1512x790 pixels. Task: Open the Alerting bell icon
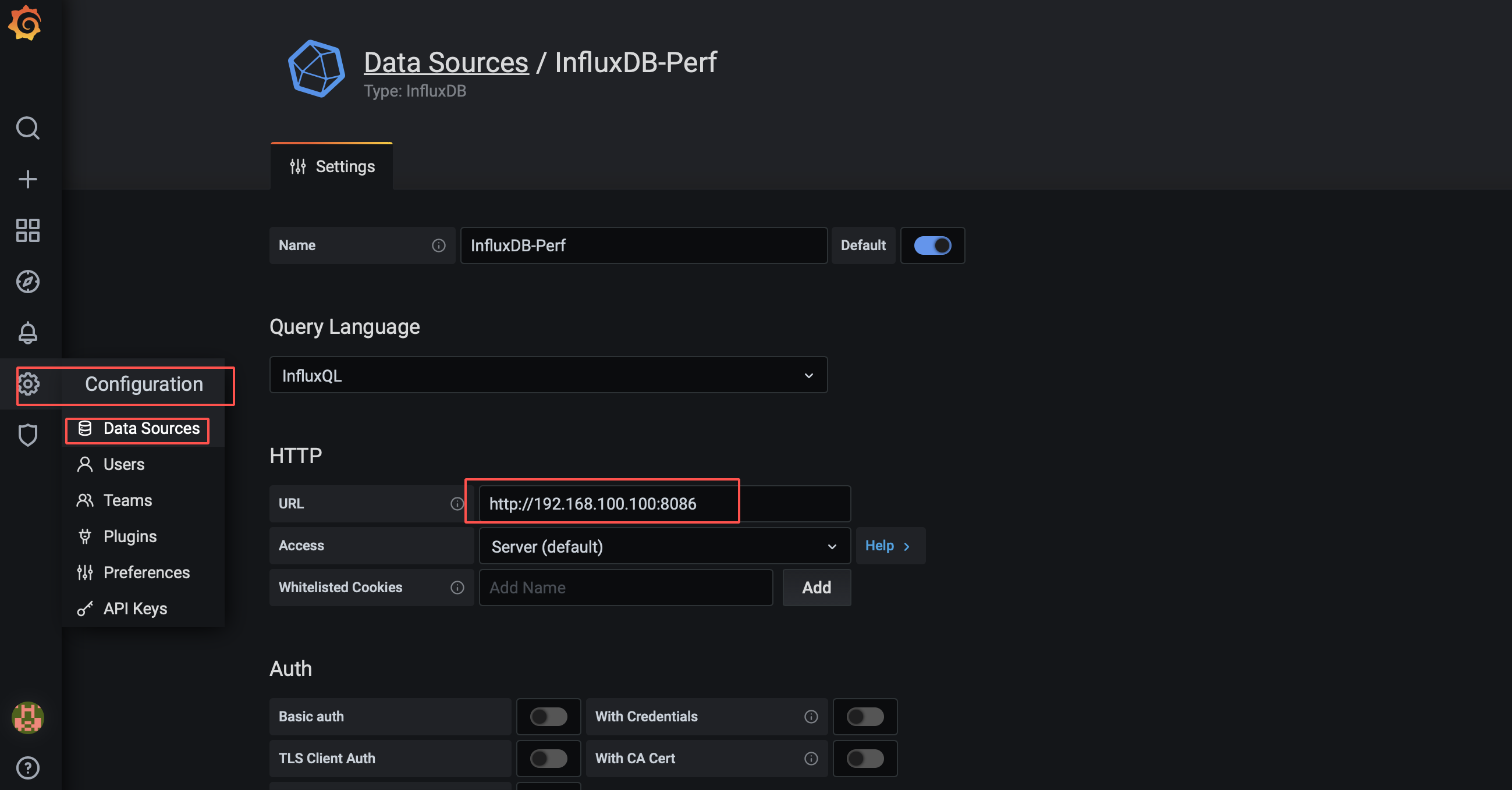[x=27, y=333]
